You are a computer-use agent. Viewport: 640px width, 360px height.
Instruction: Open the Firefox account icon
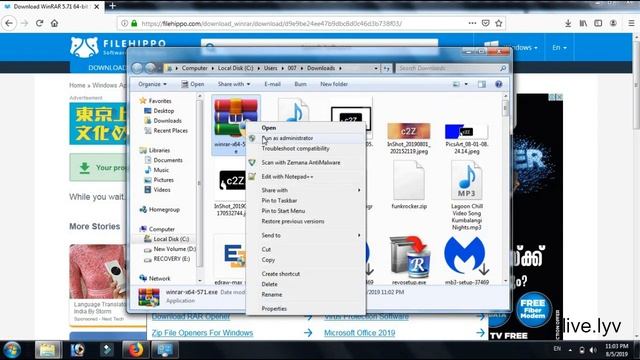pyautogui.click(x=613, y=23)
